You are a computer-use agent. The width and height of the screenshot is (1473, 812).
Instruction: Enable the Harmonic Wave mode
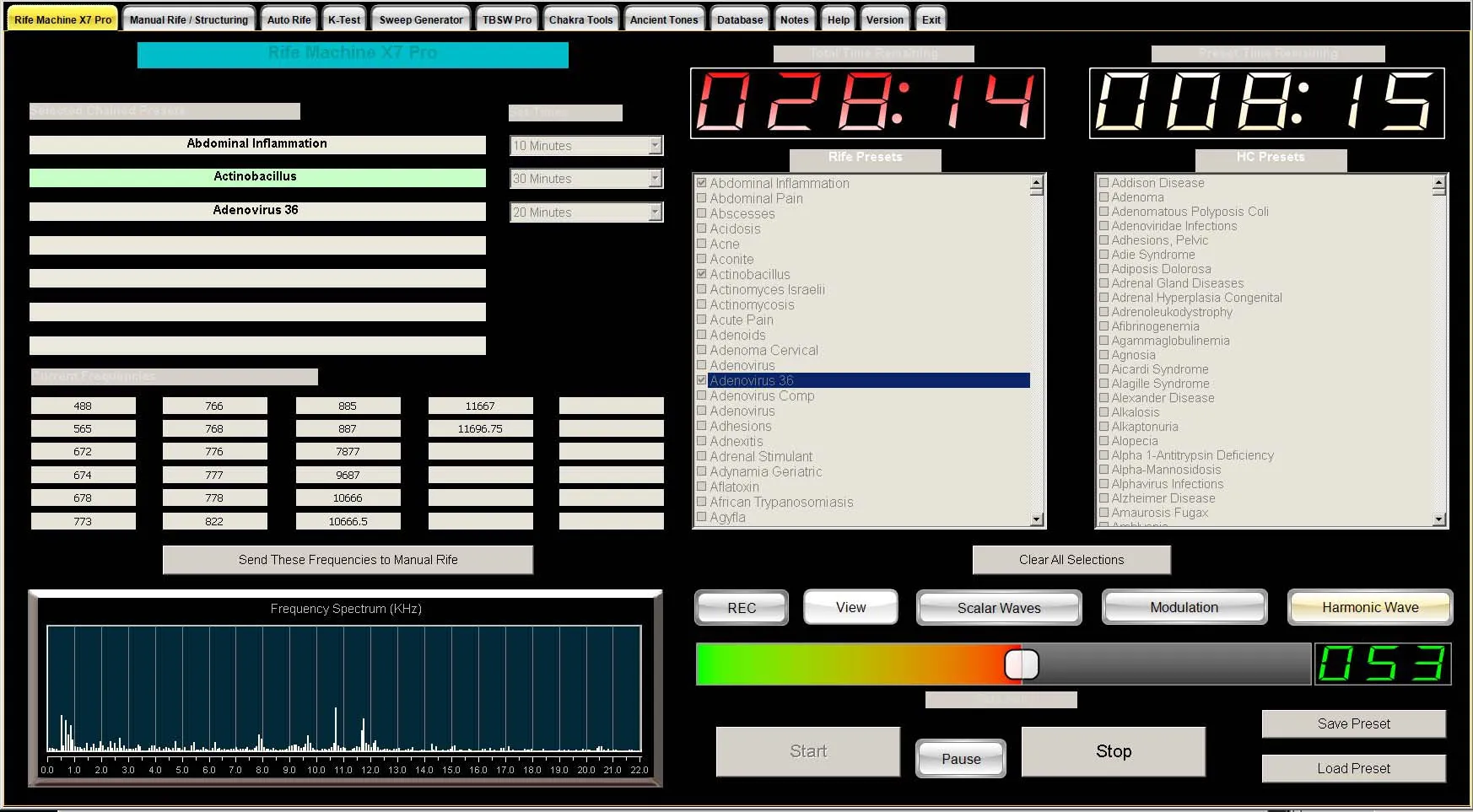(1369, 607)
